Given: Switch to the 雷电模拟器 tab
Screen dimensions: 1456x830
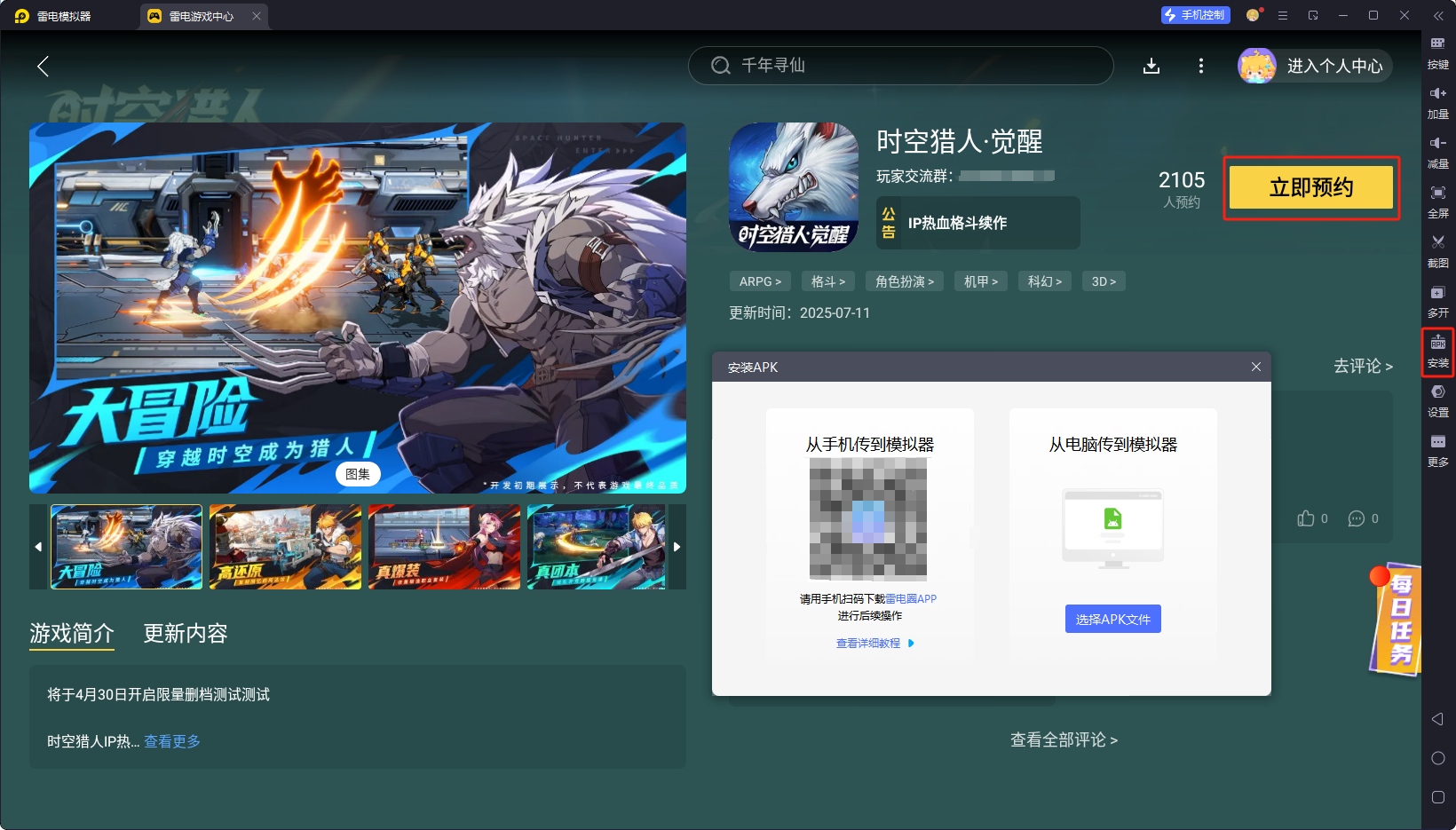Looking at the screenshot, I should click(64, 16).
